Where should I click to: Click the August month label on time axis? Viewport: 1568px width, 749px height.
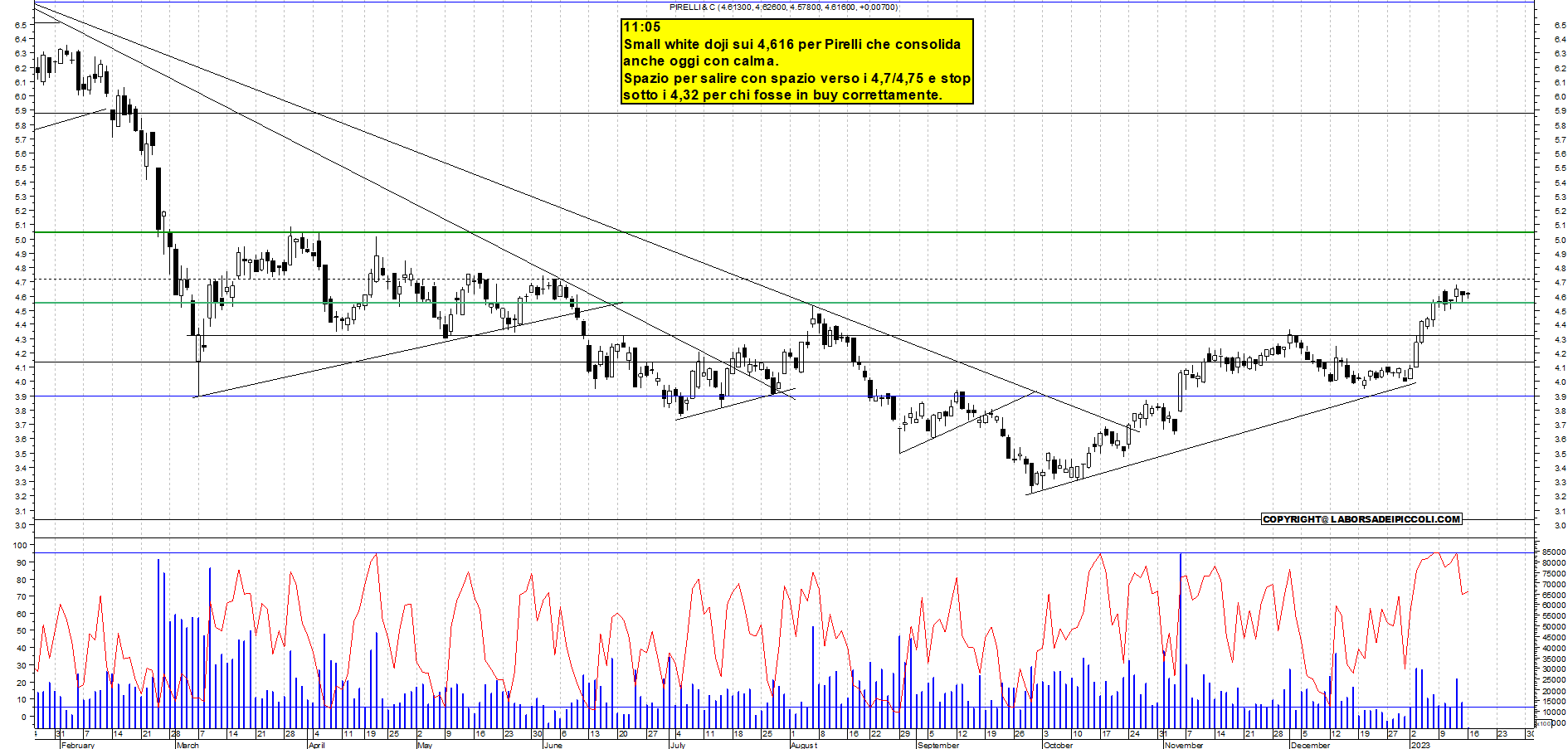[x=804, y=745]
